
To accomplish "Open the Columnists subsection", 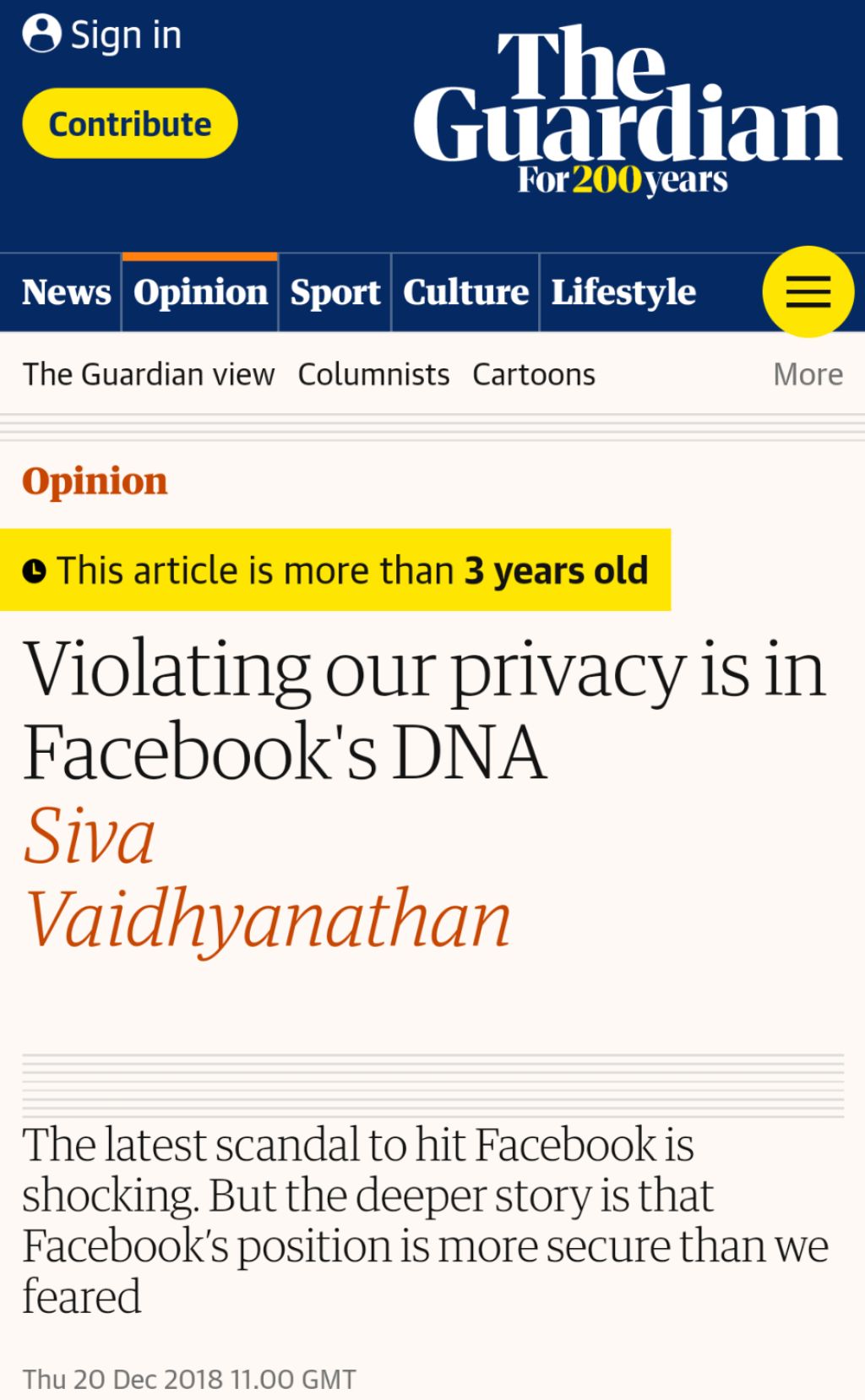I will point(373,374).
